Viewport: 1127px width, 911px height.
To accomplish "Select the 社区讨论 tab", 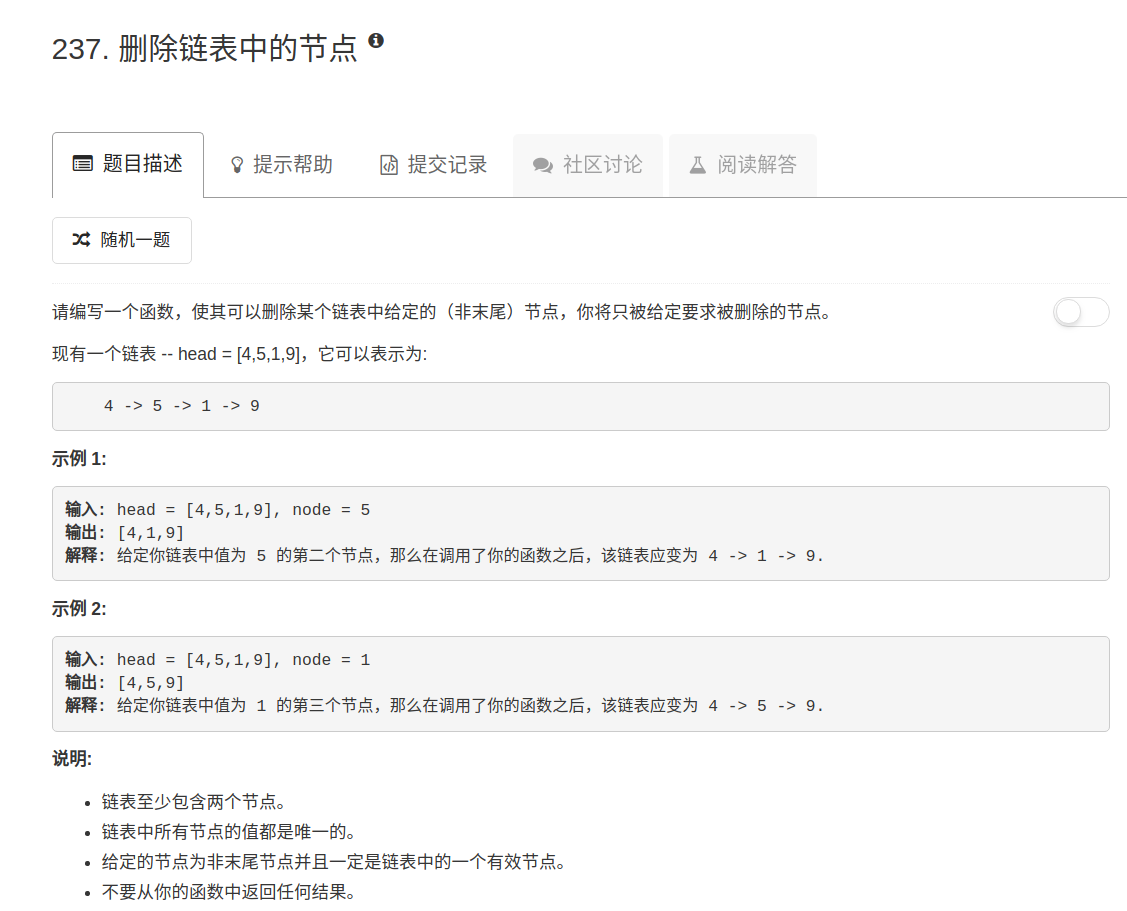I will coord(588,165).
